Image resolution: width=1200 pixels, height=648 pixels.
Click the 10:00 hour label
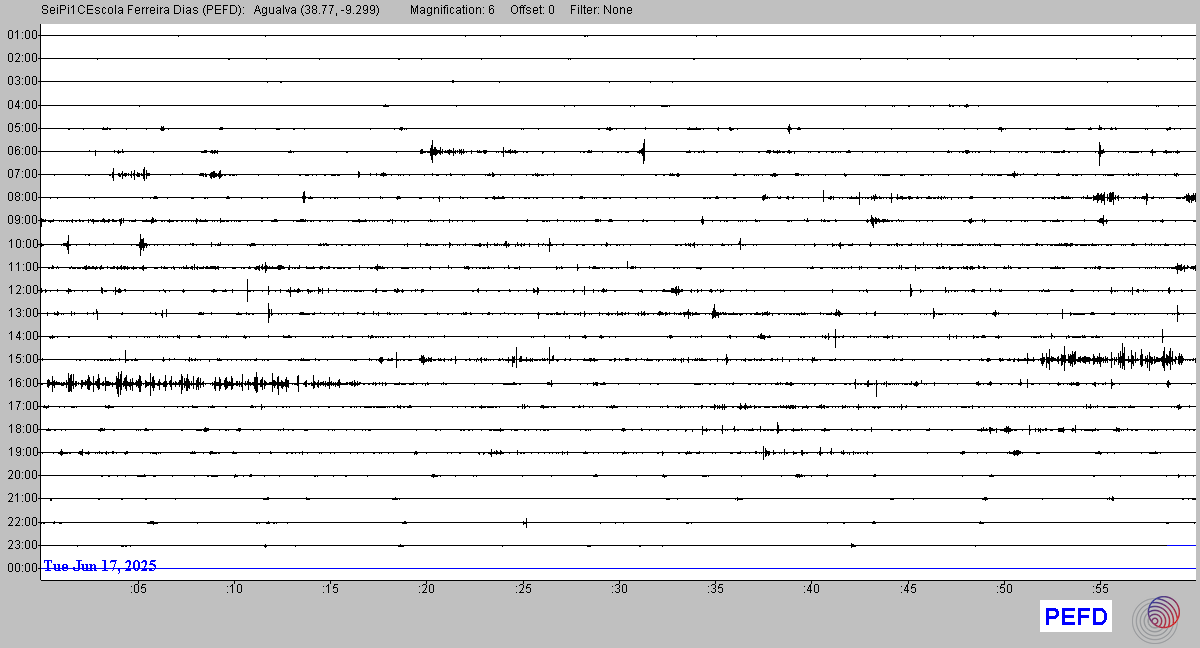click(x=22, y=244)
